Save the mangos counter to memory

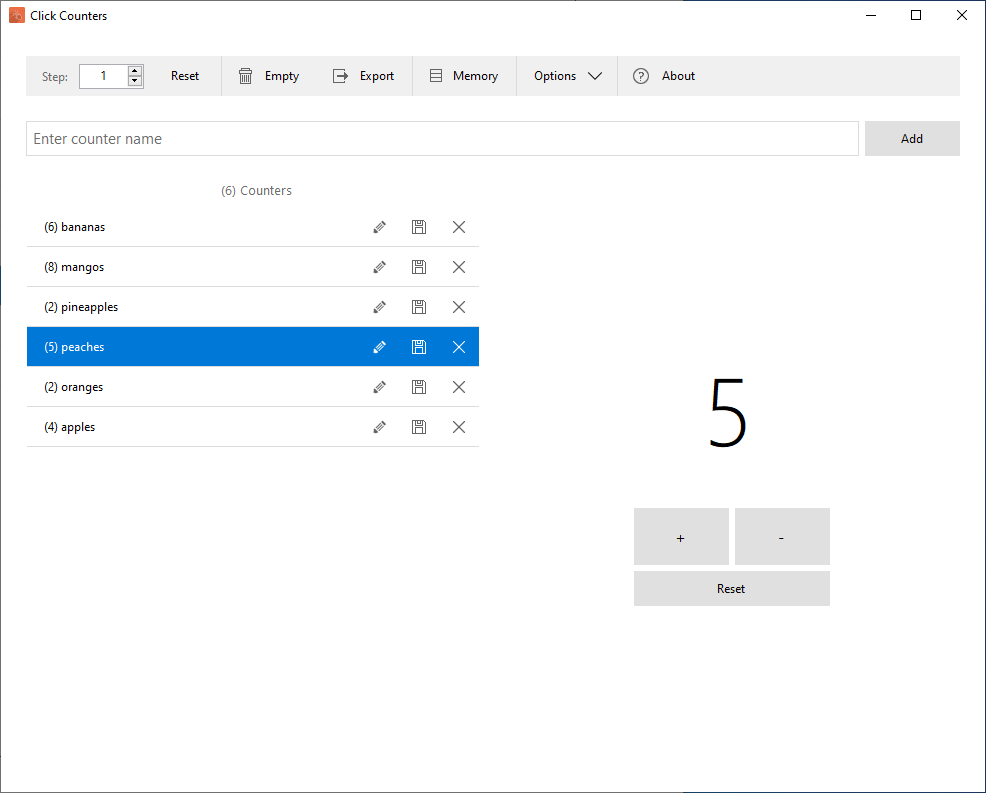[x=419, y=267]
